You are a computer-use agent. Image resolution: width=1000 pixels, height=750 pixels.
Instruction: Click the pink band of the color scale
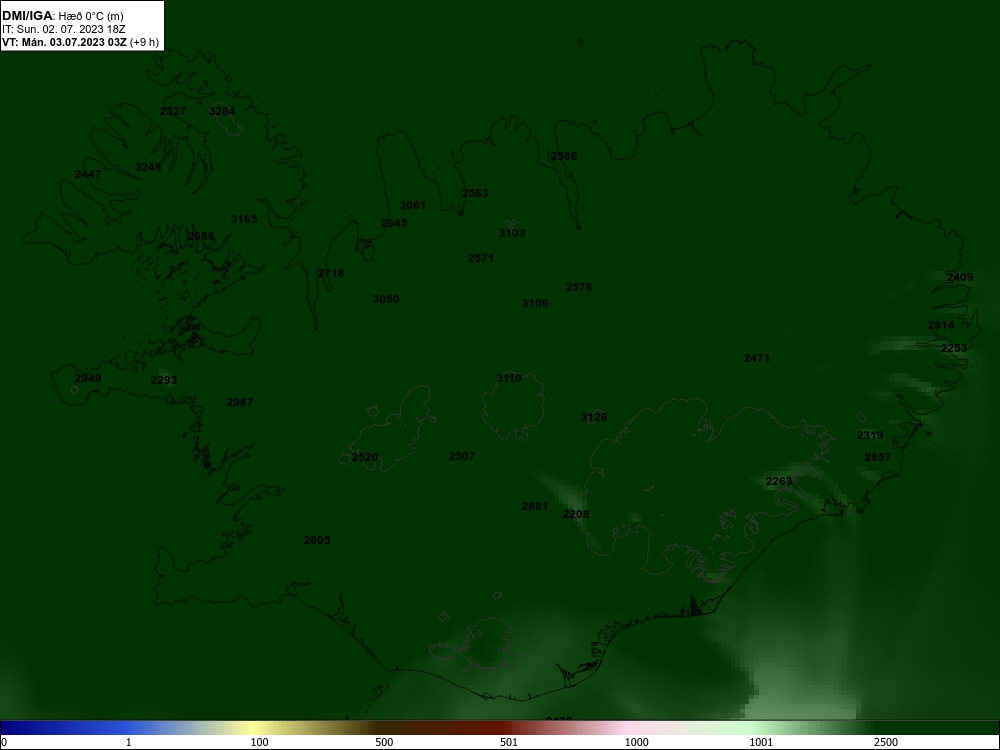point(628,728)
